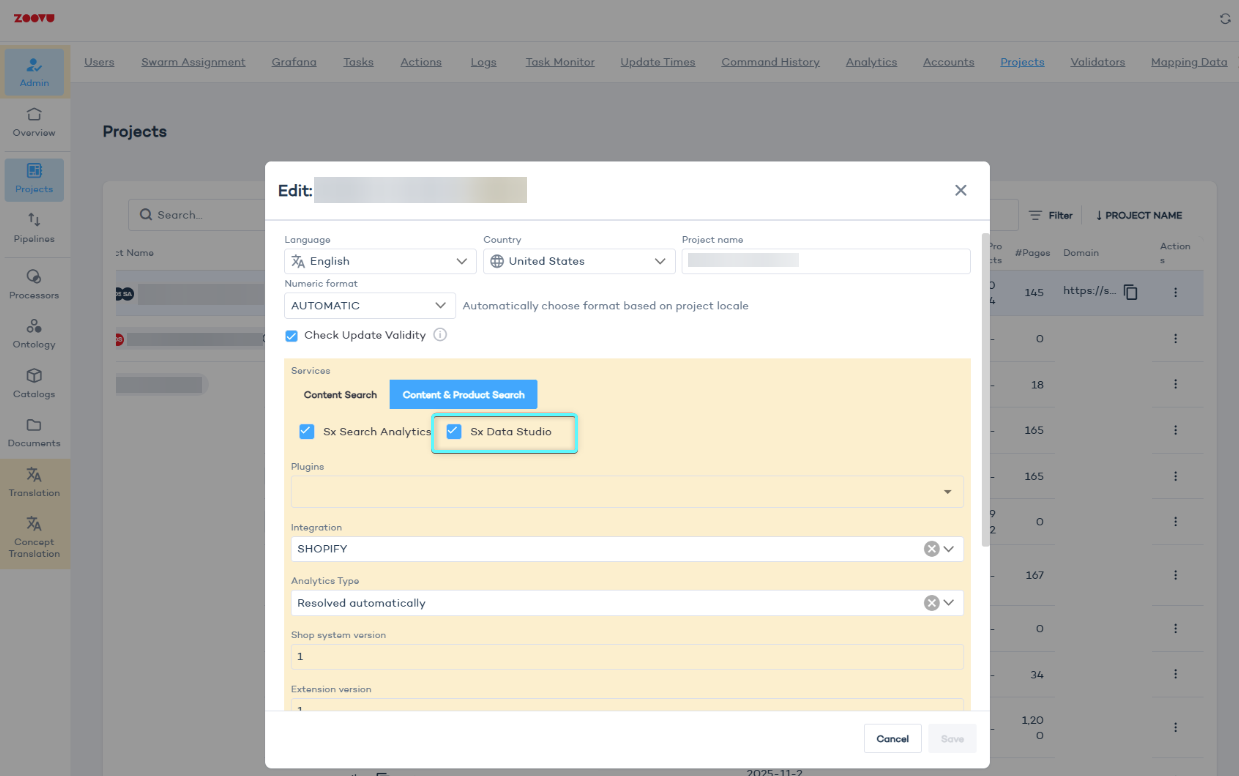Uncheck the Check Update Validity checkbox
The height and width of the screenshot is (776, 1239).
[x=292, y=336]
